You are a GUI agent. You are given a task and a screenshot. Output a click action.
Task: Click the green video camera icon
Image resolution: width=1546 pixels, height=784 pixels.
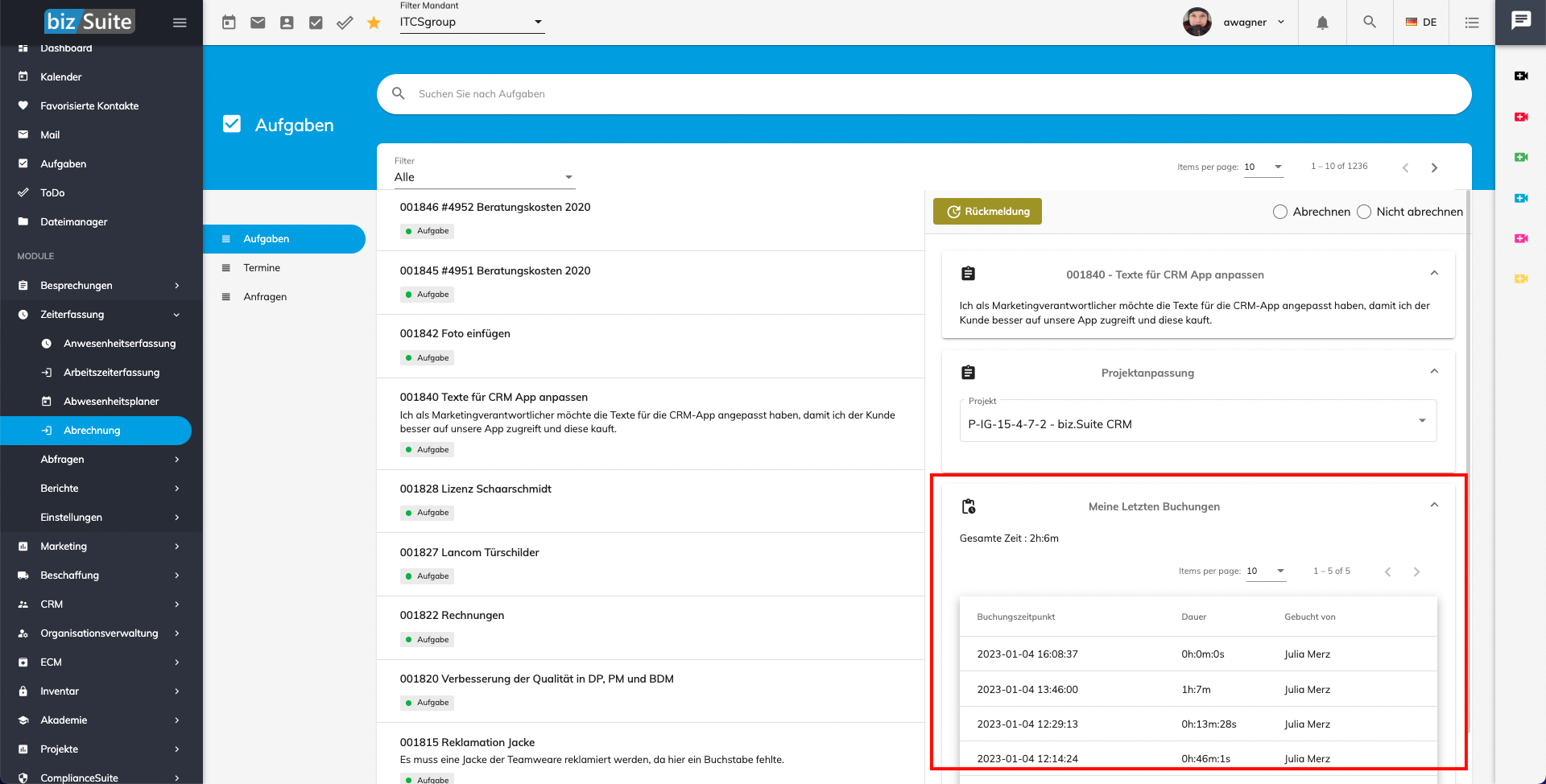(1521, 158)
